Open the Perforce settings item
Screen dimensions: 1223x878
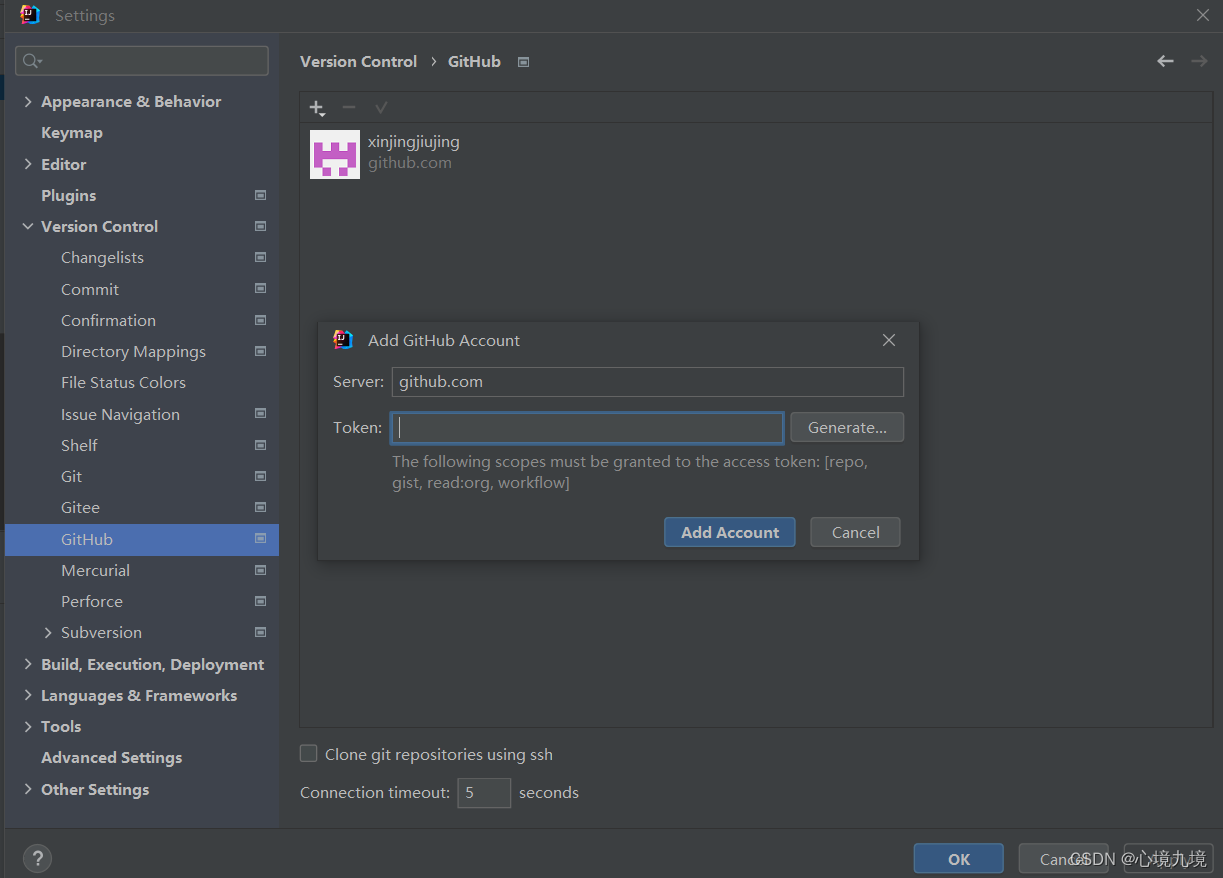click(x=92, y=601)
